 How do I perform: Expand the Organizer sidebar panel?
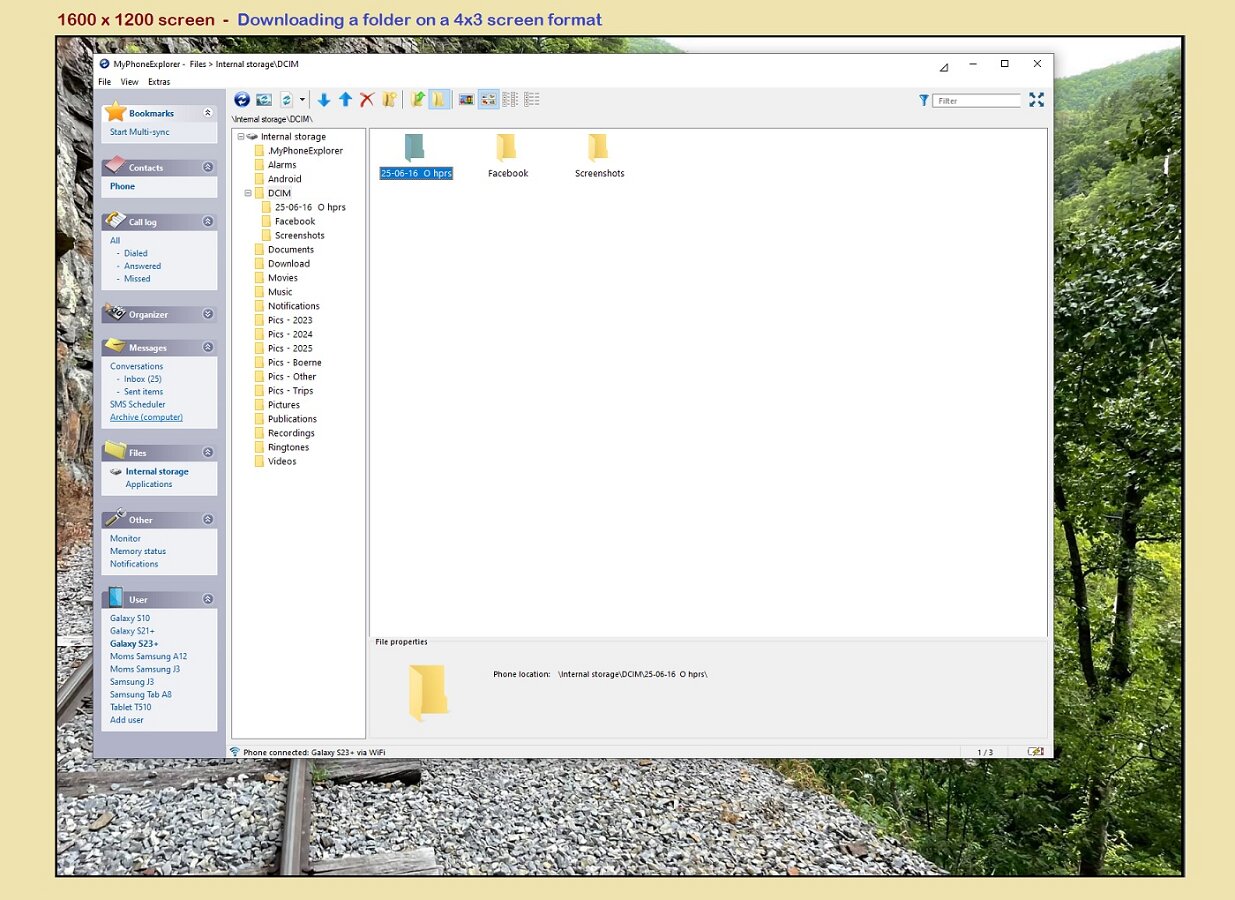coord(208,314)
